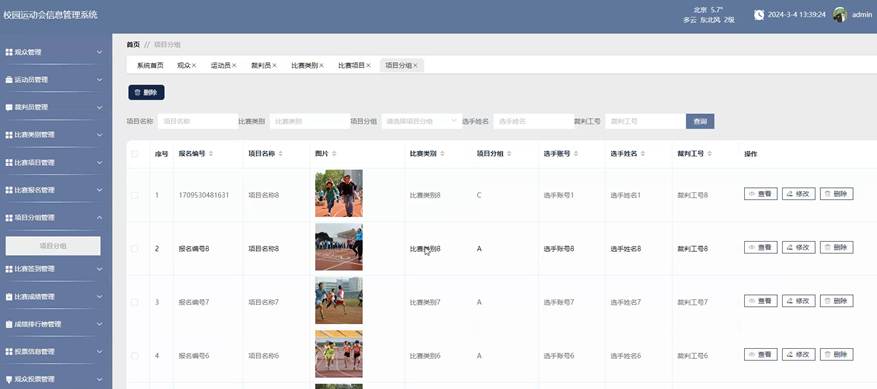The image size is (877, 389).
Task: Click the dark 删除 button above filters
Action: [146, 92]
